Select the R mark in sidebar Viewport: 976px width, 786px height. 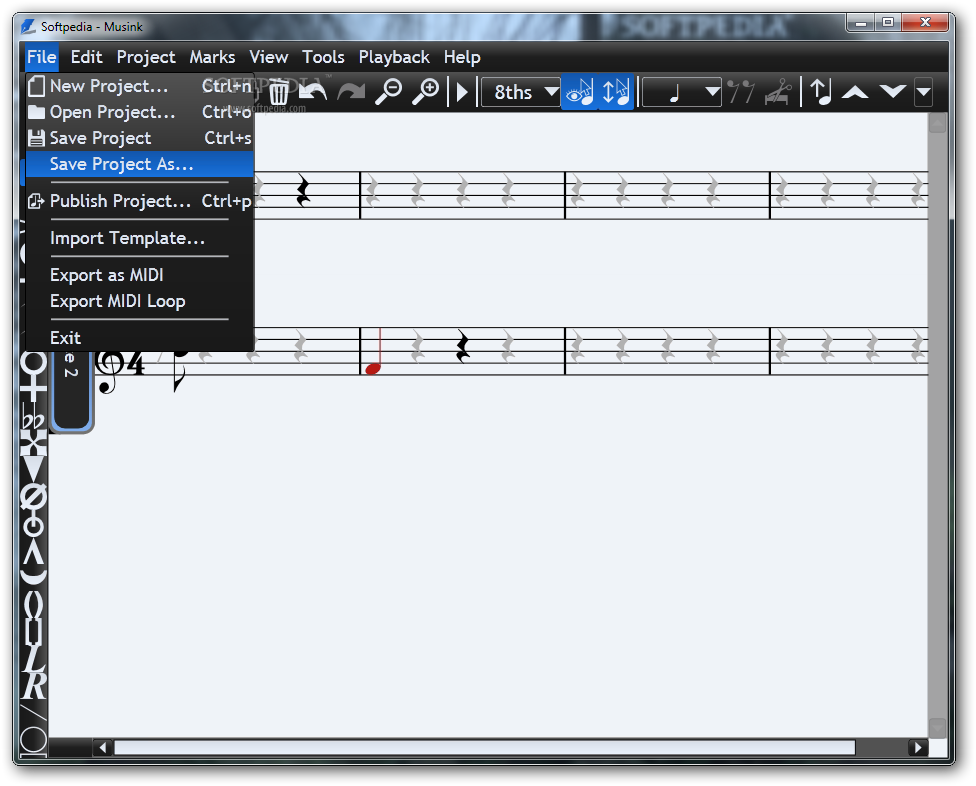(34, 686)
